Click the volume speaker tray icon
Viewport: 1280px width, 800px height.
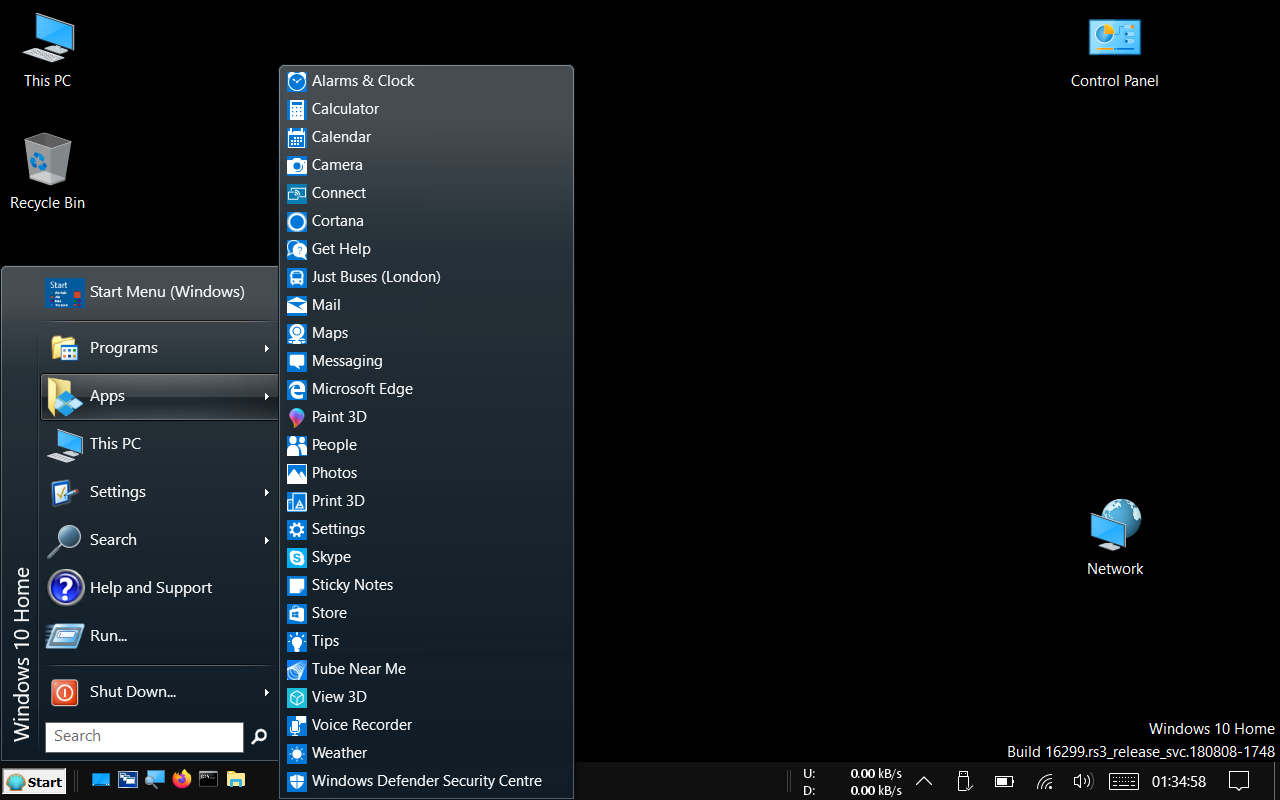[1082, 781]
